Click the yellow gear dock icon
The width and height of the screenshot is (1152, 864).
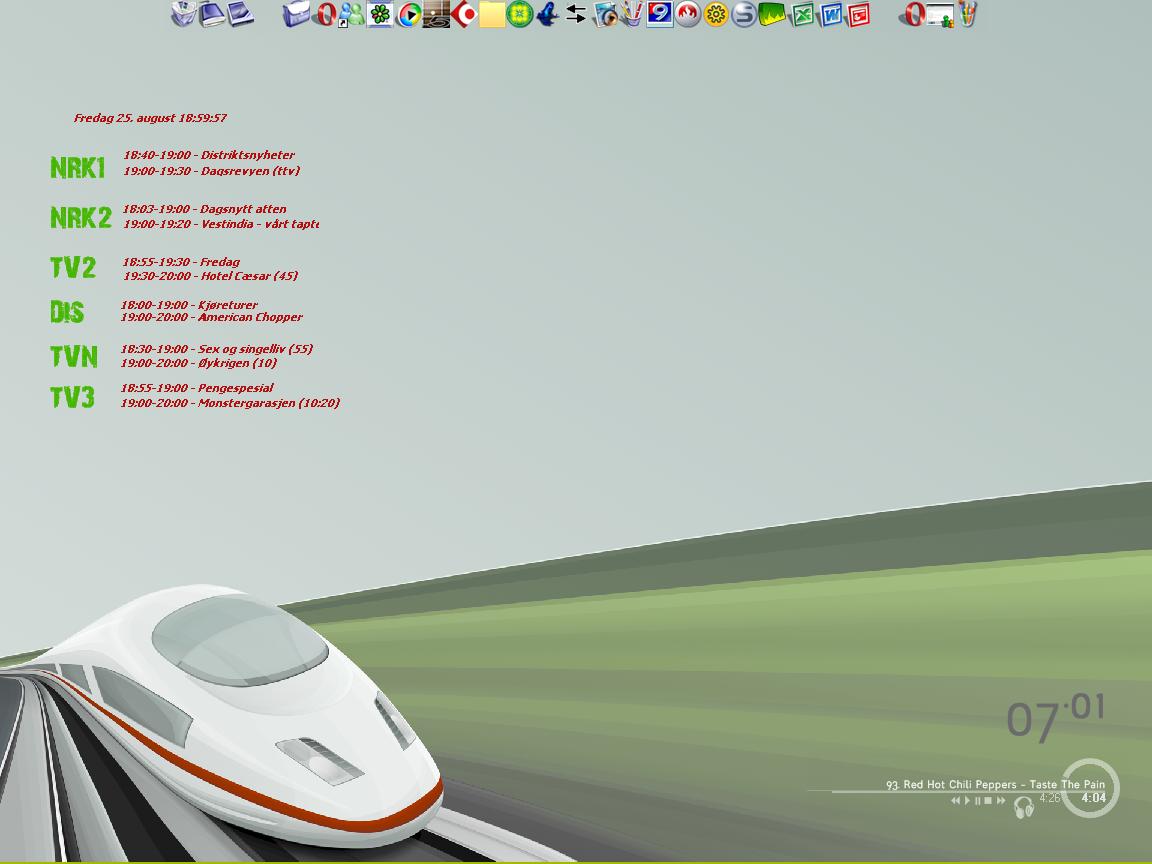point(716,15)
